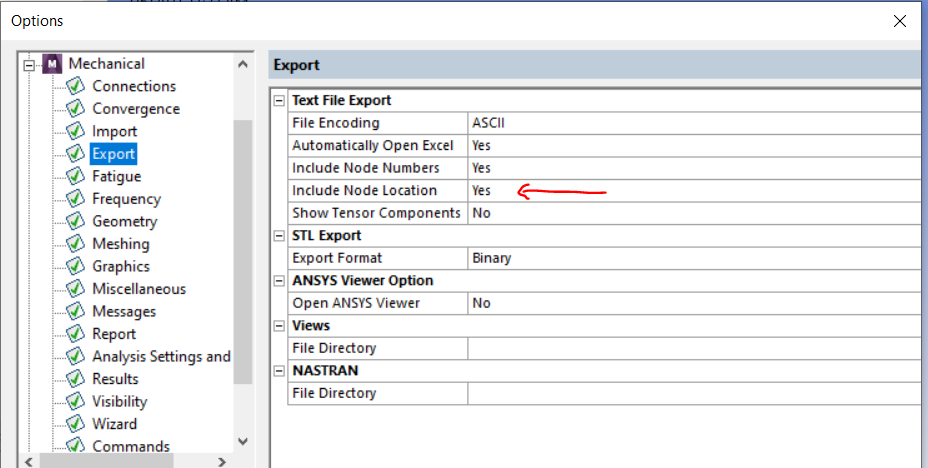Collapse the STL Export section

(x=279, y=236)
